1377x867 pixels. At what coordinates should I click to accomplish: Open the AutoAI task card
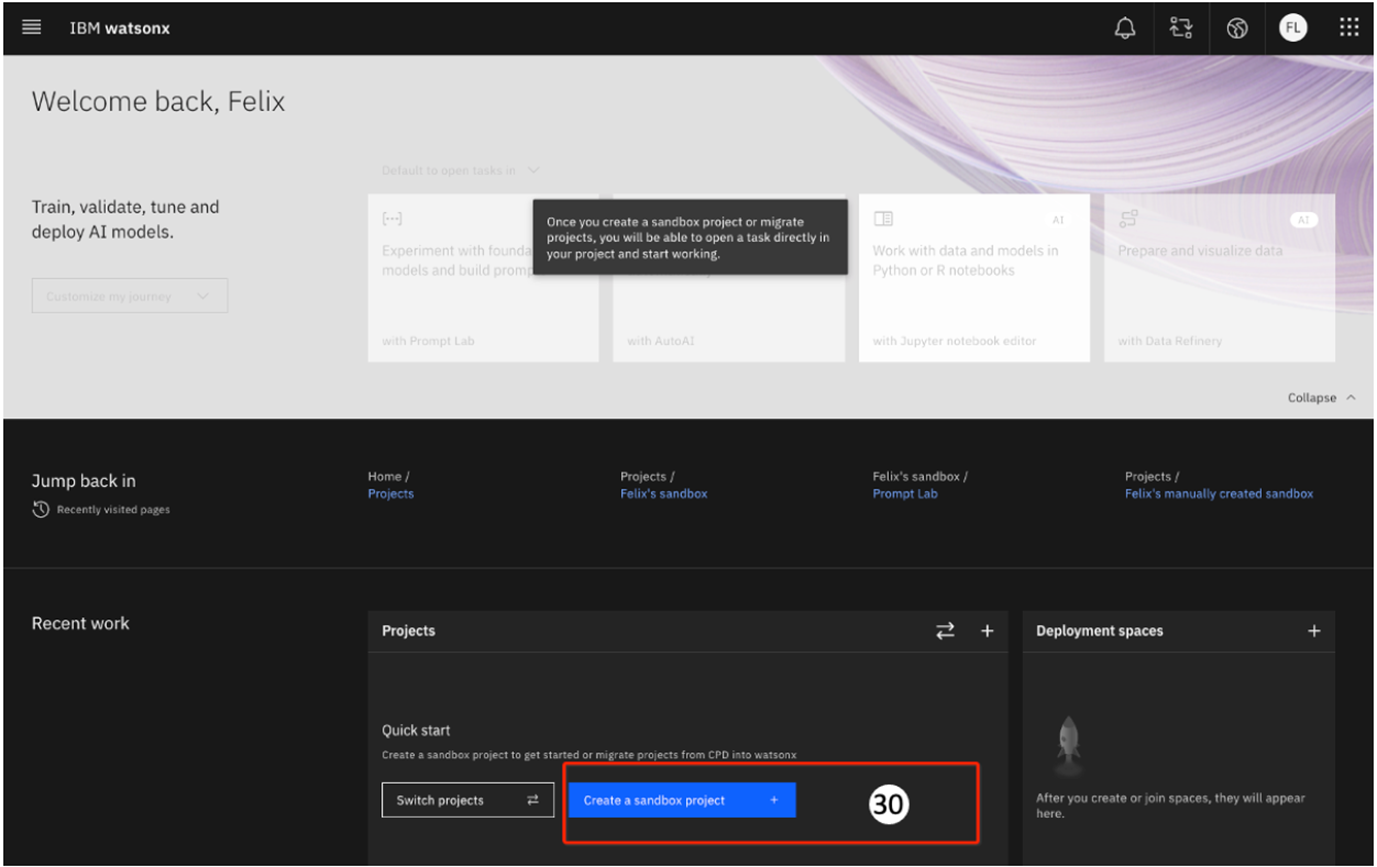pyautogui.click(x=729, y=278)
